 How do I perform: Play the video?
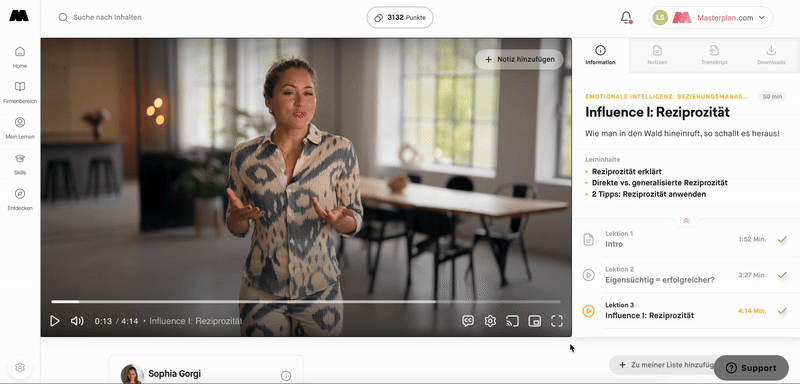tap(55, 321)
